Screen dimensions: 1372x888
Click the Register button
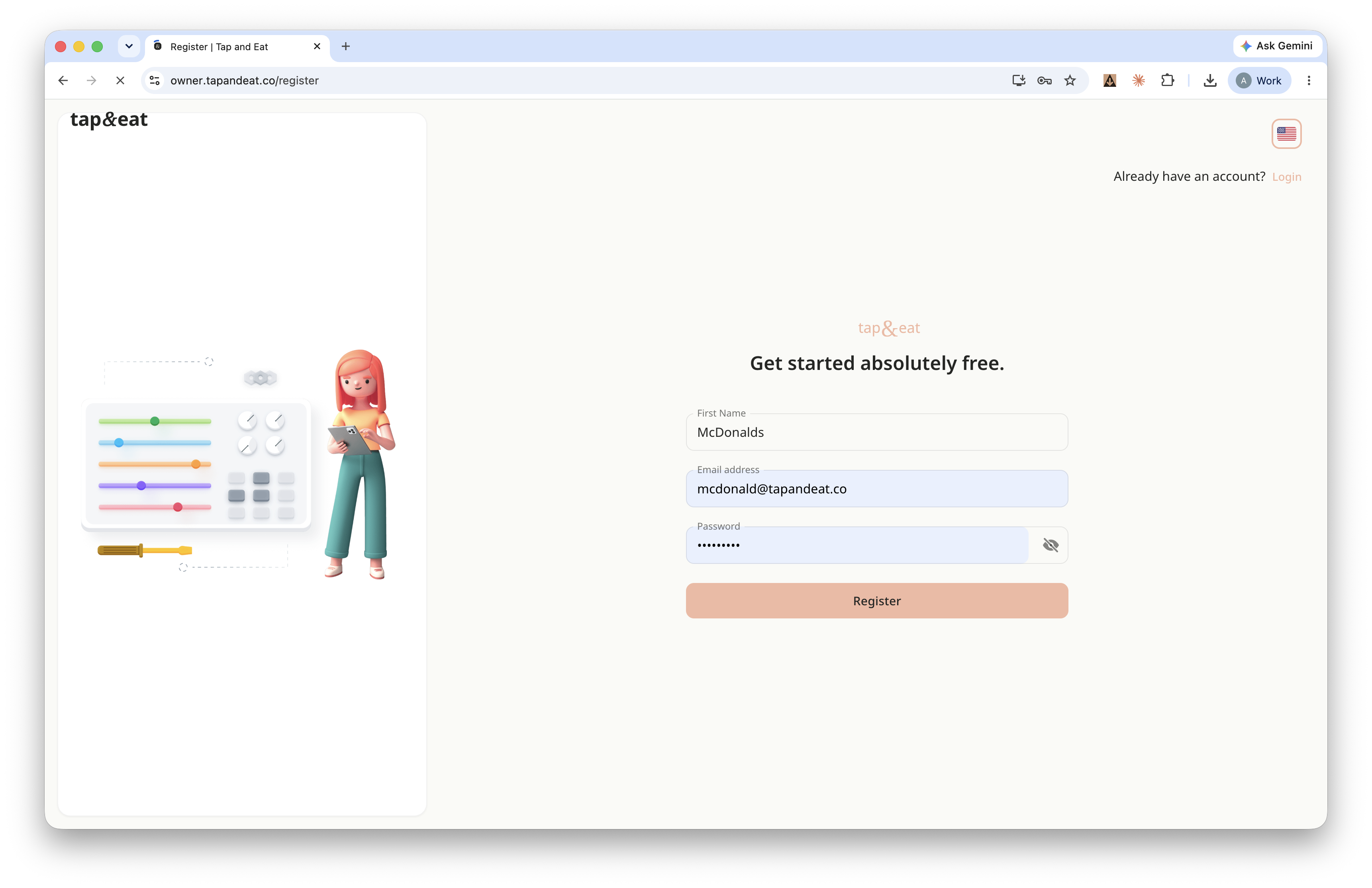pyautogui.click(x=876, y=600)
